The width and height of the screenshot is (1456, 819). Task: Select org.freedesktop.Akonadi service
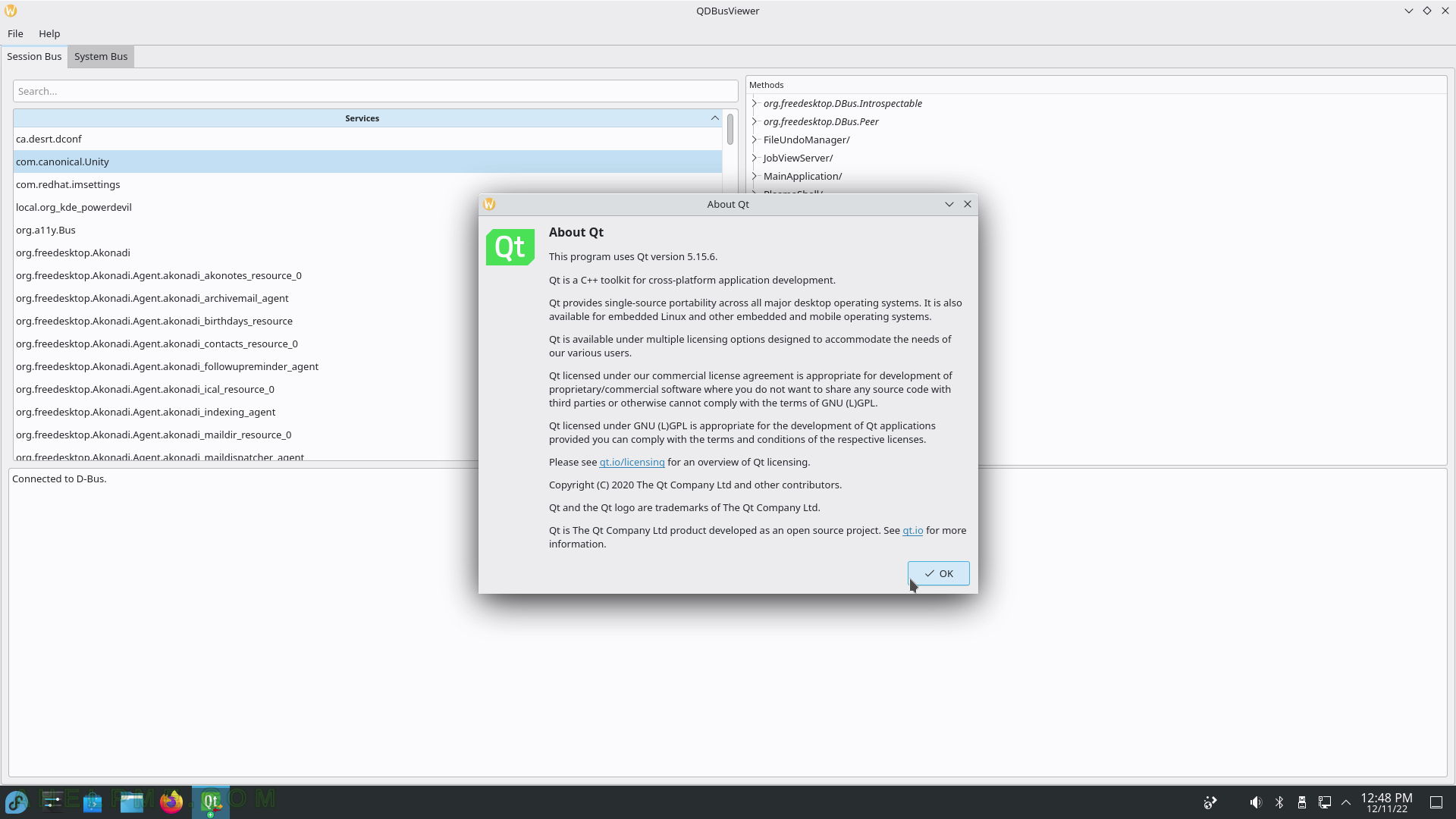246,253
